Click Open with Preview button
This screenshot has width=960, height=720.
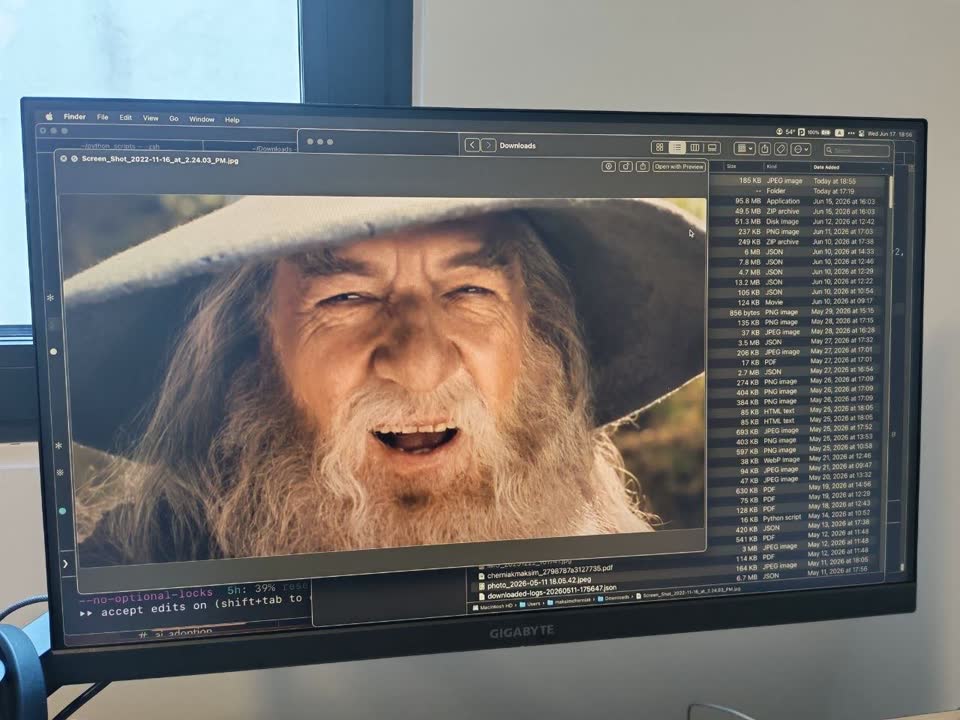[x=679, y=167]
